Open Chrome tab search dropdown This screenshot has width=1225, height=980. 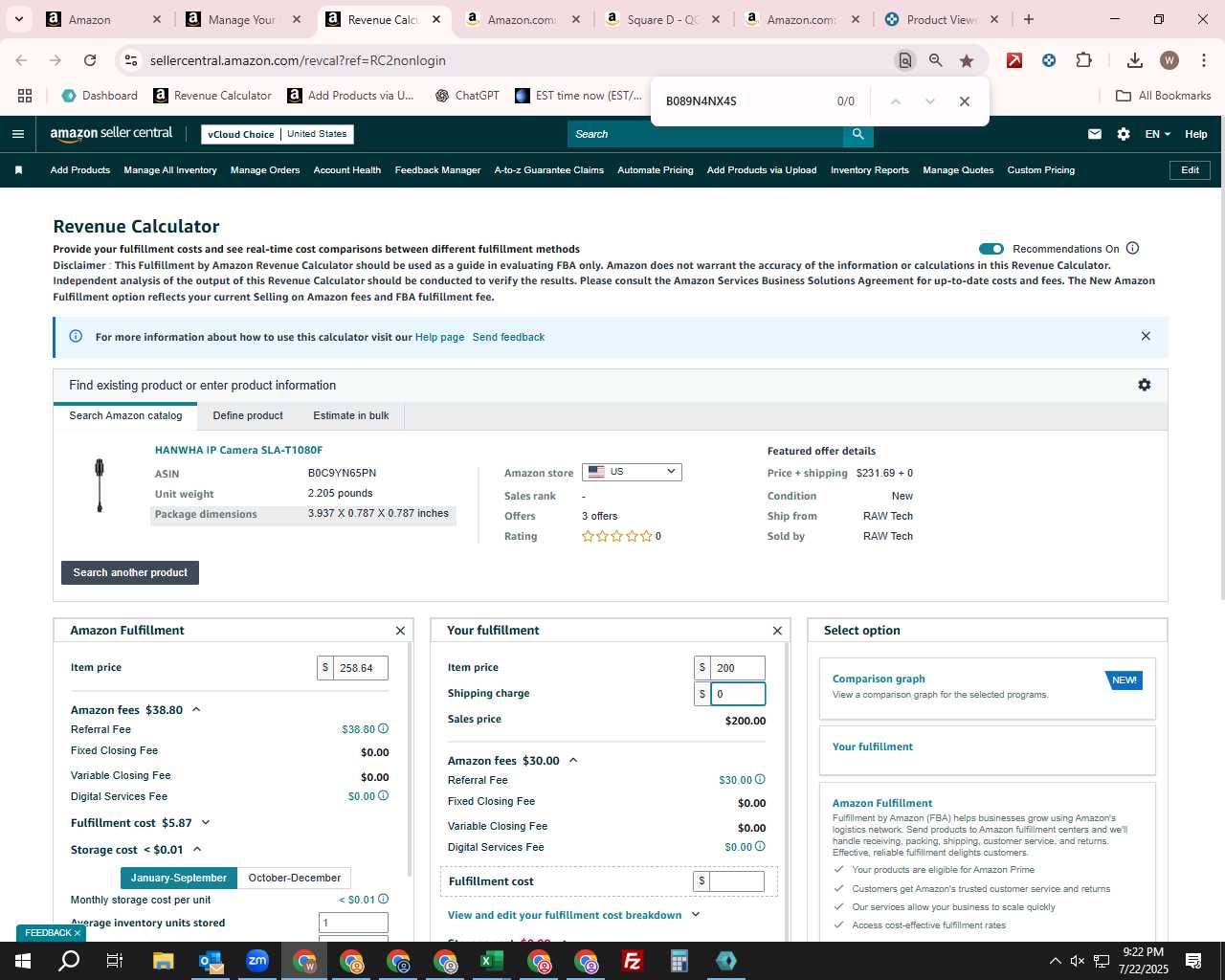tap(19, 19)
